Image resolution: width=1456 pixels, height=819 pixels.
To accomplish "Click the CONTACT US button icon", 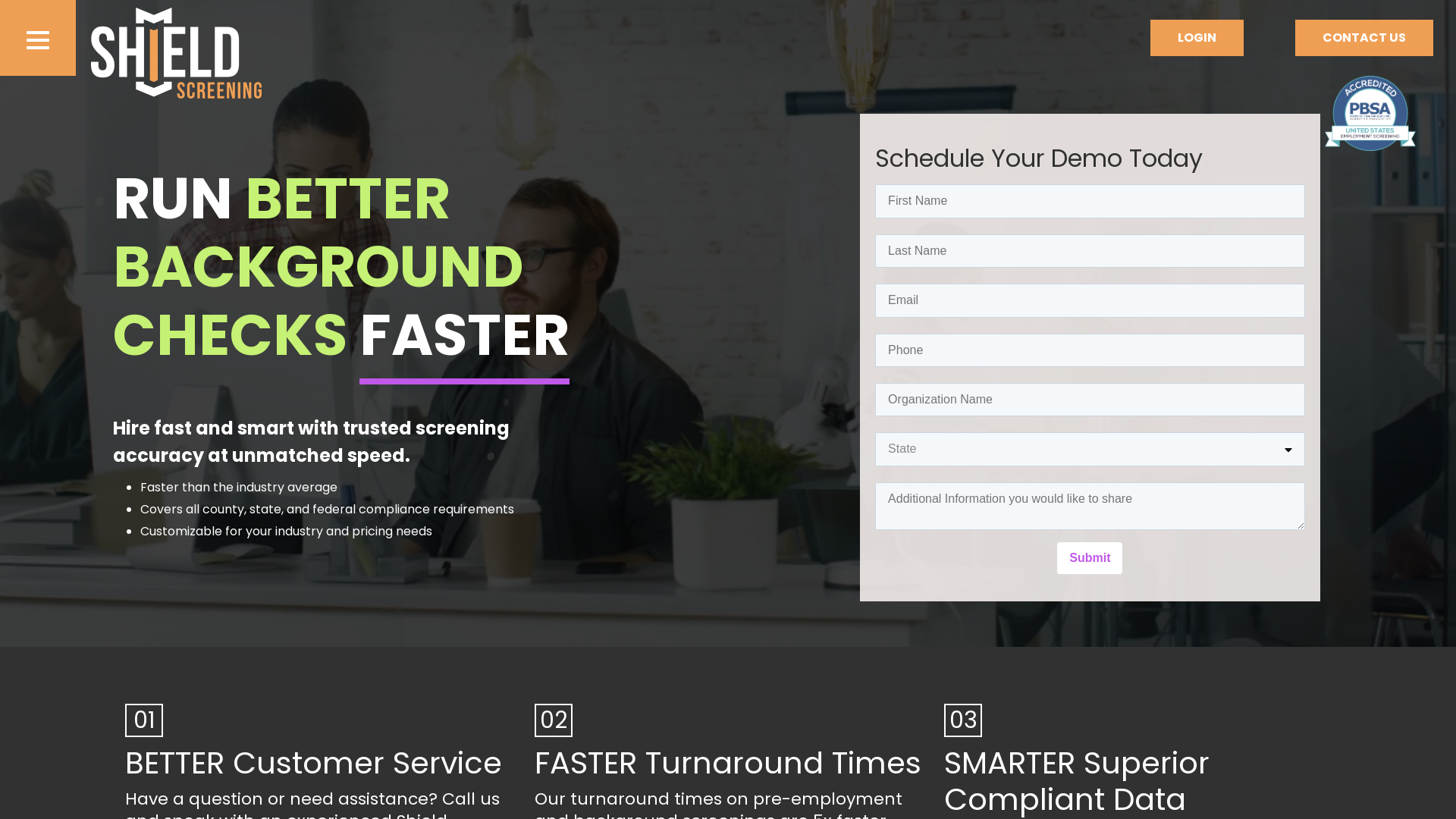I will [1364, 37].
